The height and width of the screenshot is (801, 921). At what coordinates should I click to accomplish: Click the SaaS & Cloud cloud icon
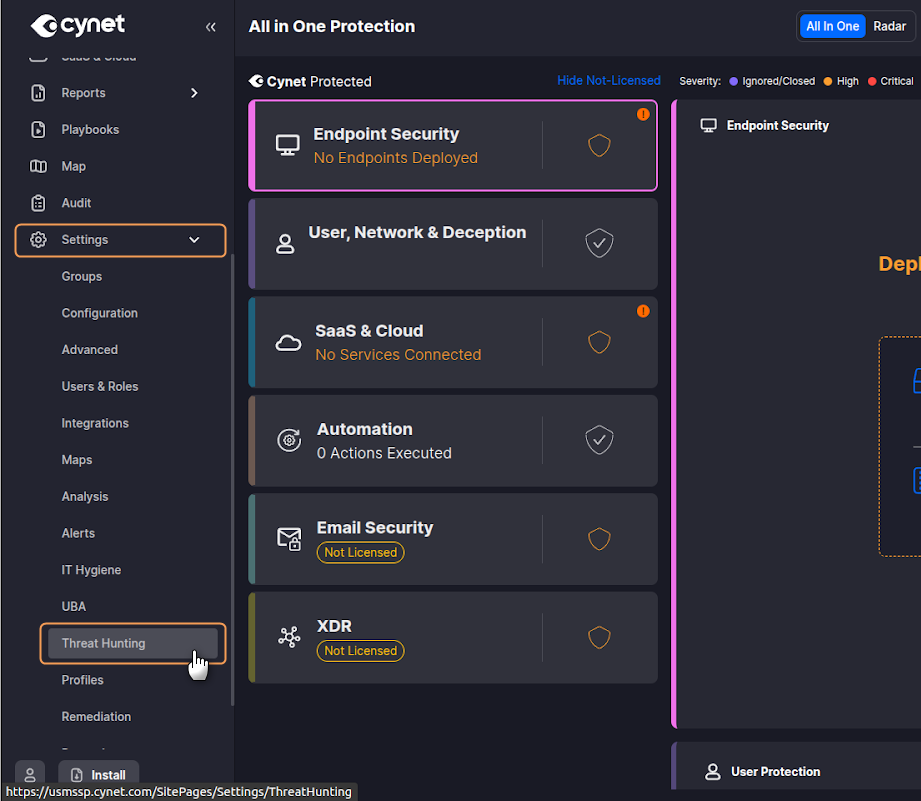(289, 343)
